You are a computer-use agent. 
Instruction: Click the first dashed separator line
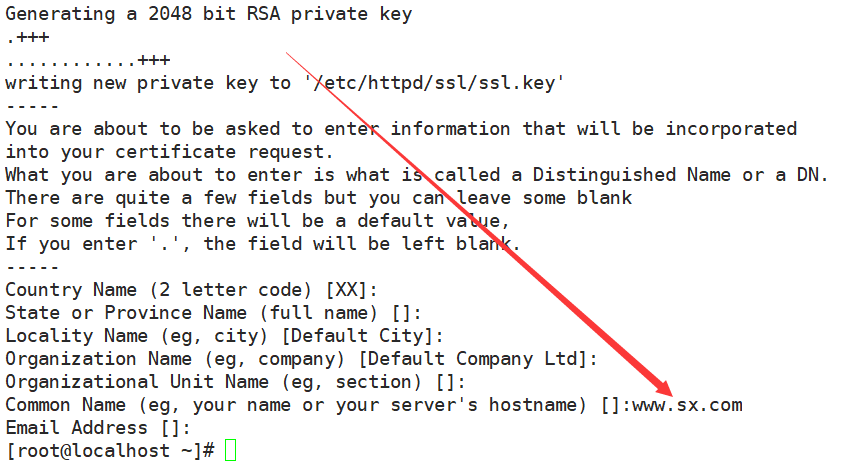(x=32, y=106)
